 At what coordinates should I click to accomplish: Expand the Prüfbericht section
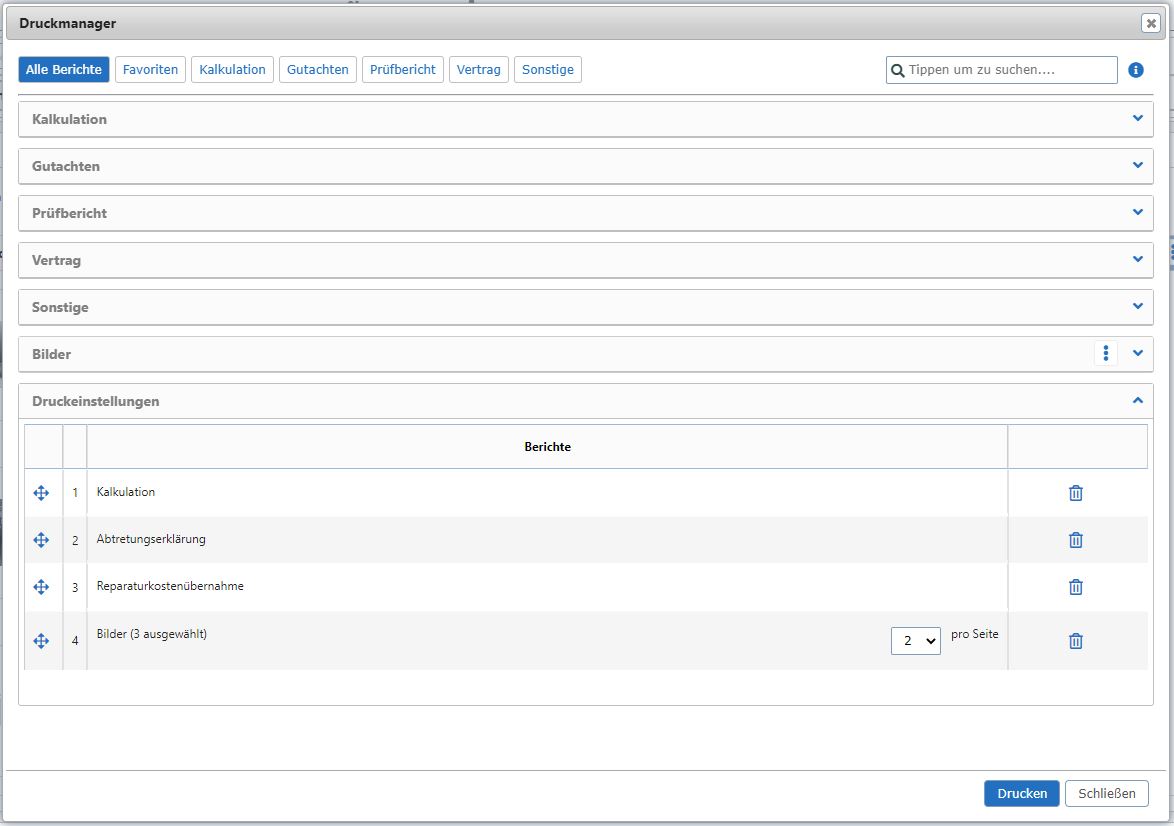tap(1137, 213)
